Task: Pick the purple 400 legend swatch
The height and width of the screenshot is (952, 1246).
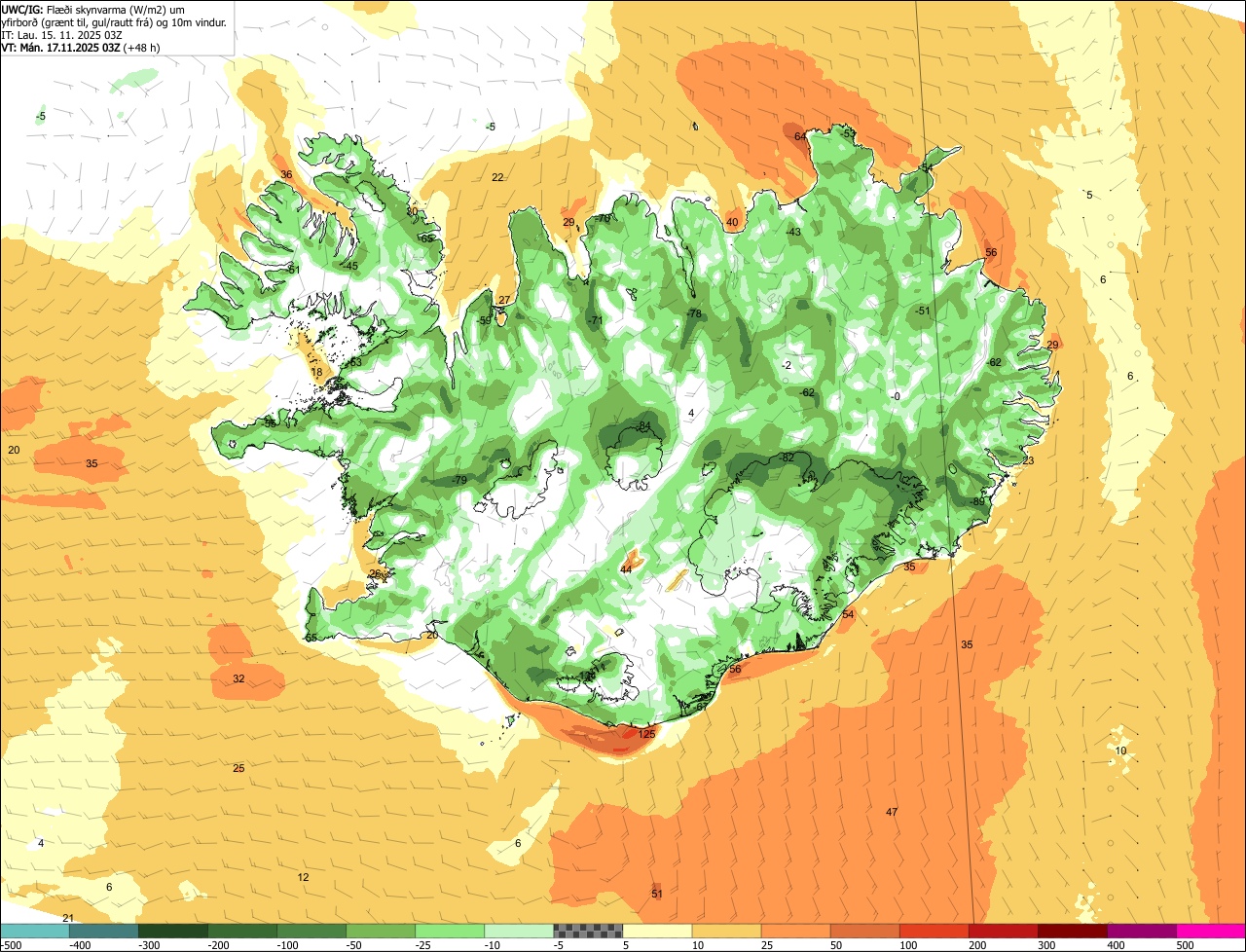Action: 1142,931
